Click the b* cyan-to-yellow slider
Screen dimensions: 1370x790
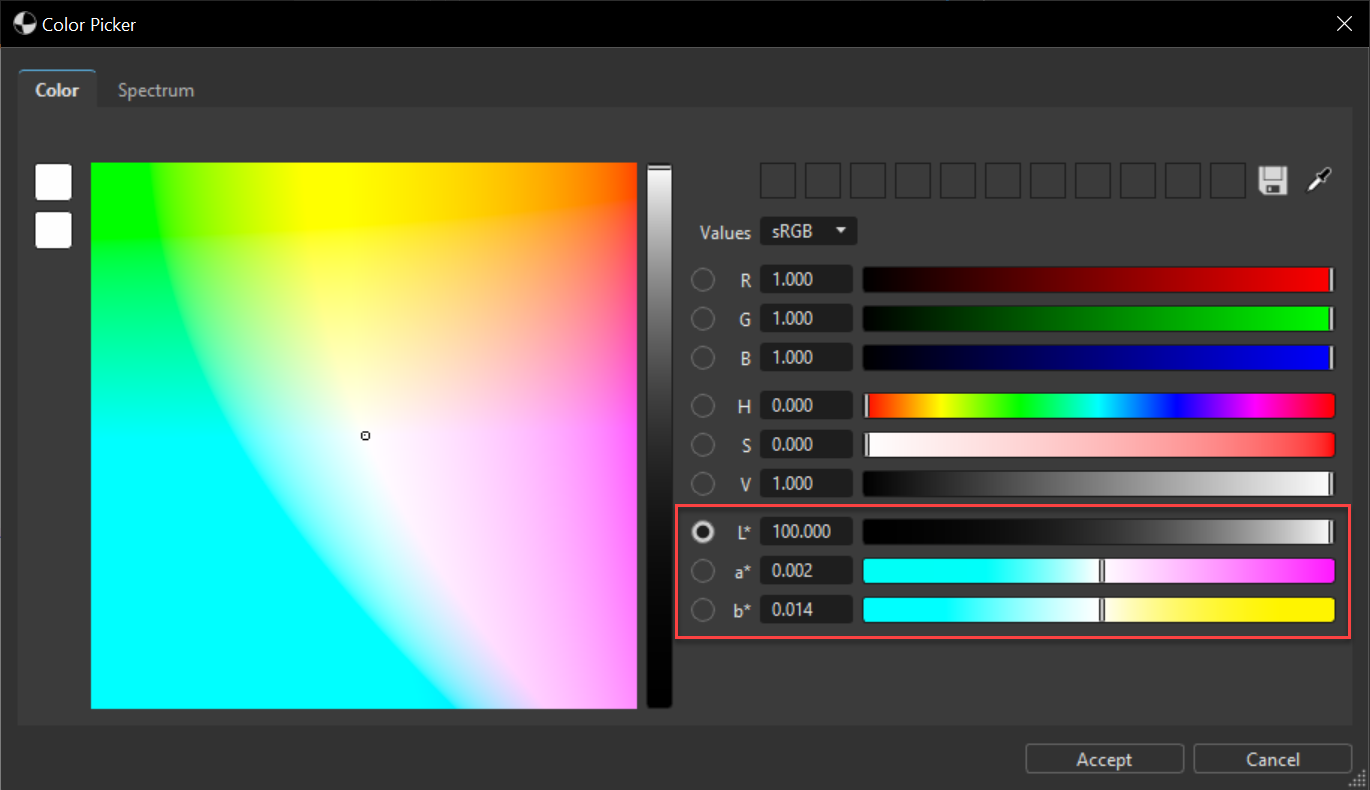(1098, 609)
